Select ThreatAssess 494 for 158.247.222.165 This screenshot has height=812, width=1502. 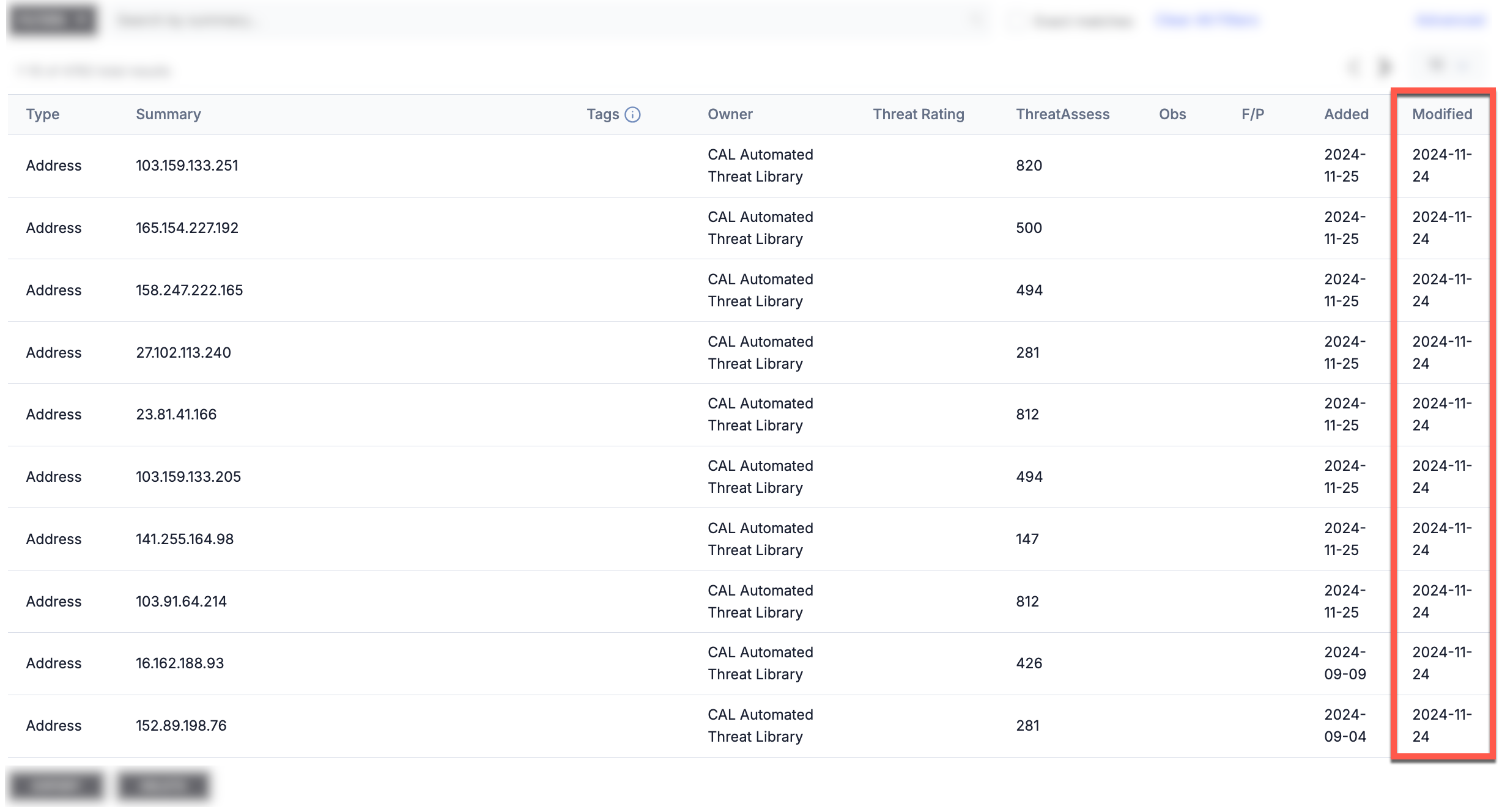coord(1029,290)
